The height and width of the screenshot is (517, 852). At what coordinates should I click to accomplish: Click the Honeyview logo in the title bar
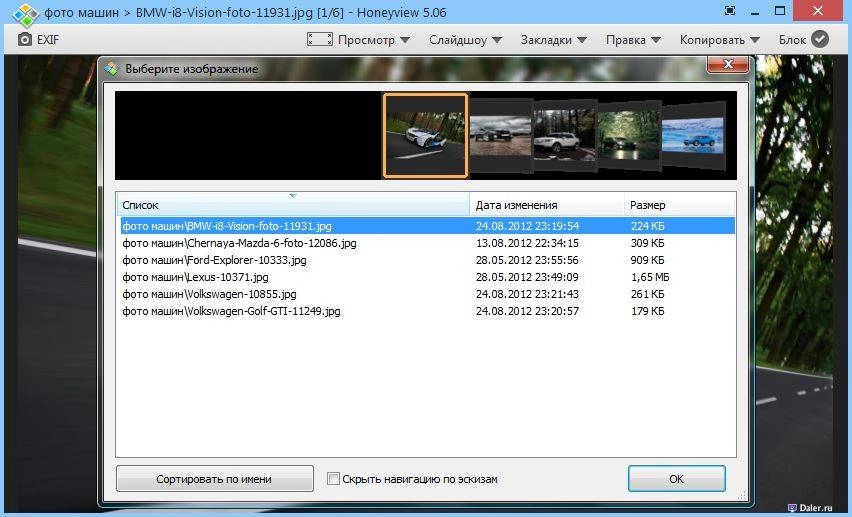tap(25, 13)
